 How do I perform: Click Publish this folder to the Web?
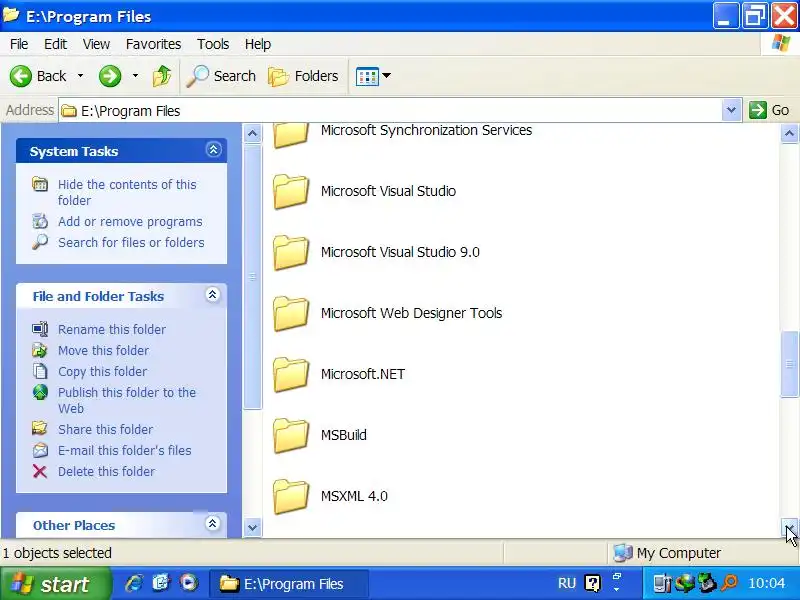click(127, 401)
